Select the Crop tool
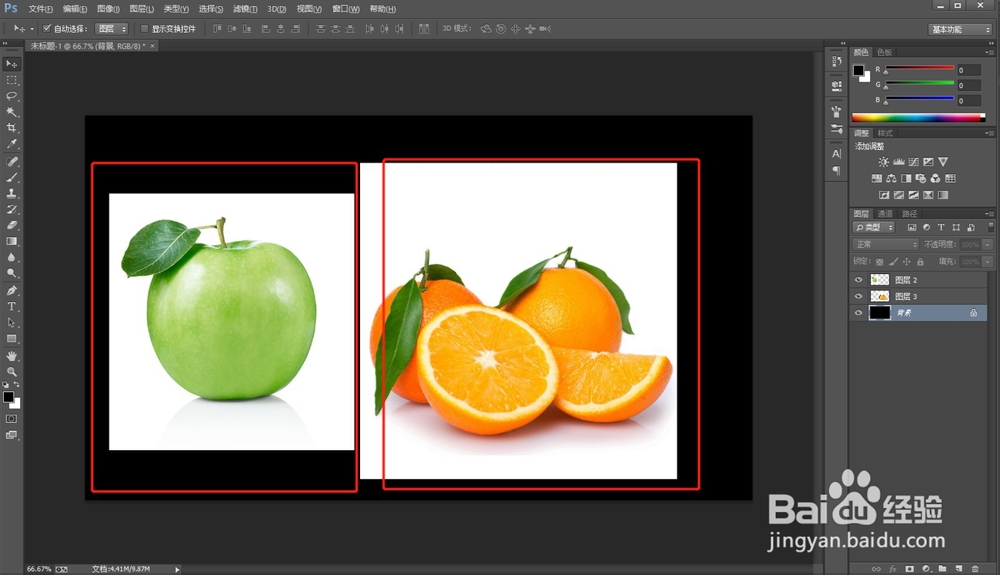Image resolution: width=1000 pixels, height=575 pixels. 11,128
